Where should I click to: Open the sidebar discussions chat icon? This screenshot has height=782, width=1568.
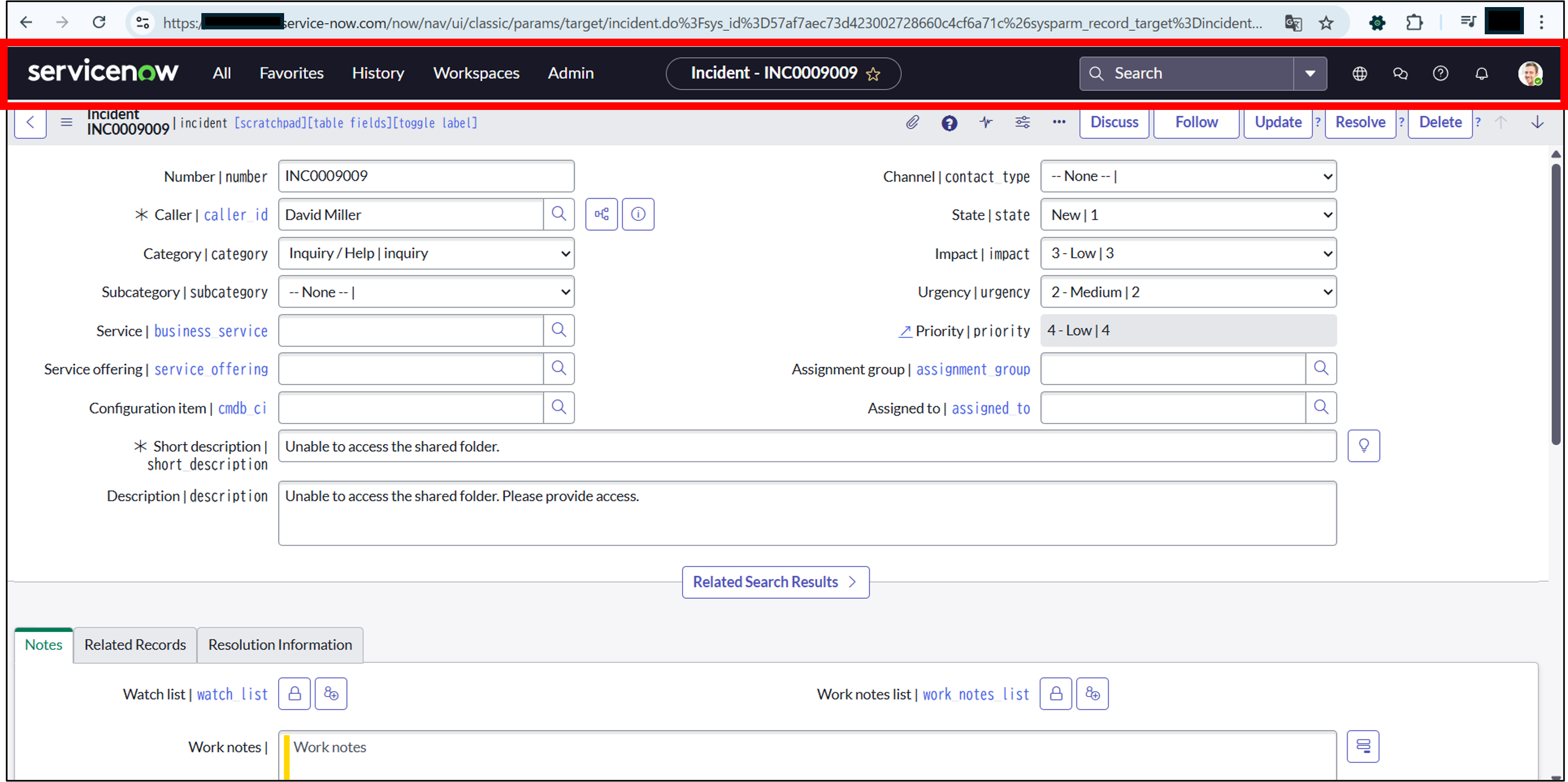pos(1400,73)
